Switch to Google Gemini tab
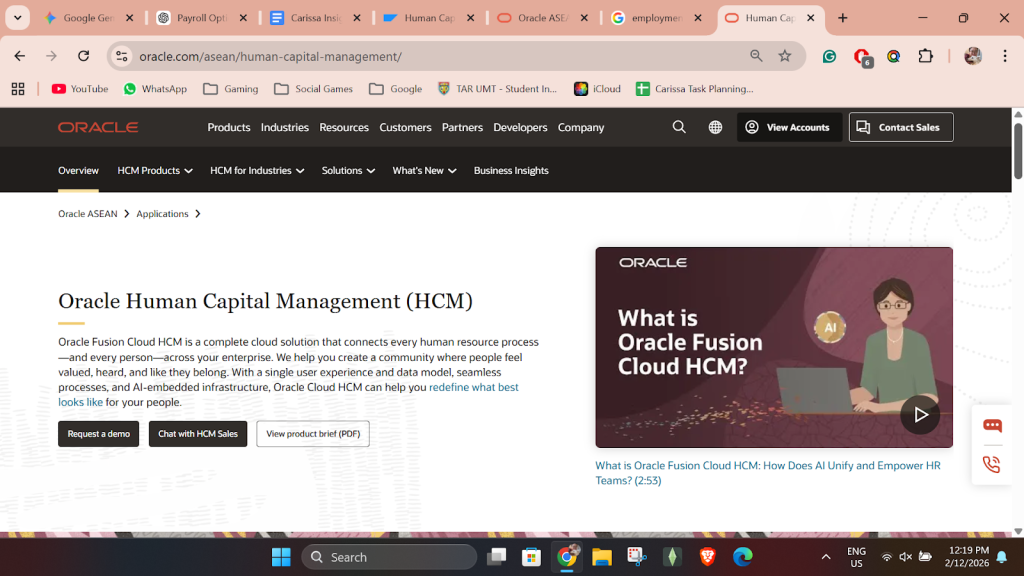The width and height of the screenshot is (1024, 576). [88, 18]
